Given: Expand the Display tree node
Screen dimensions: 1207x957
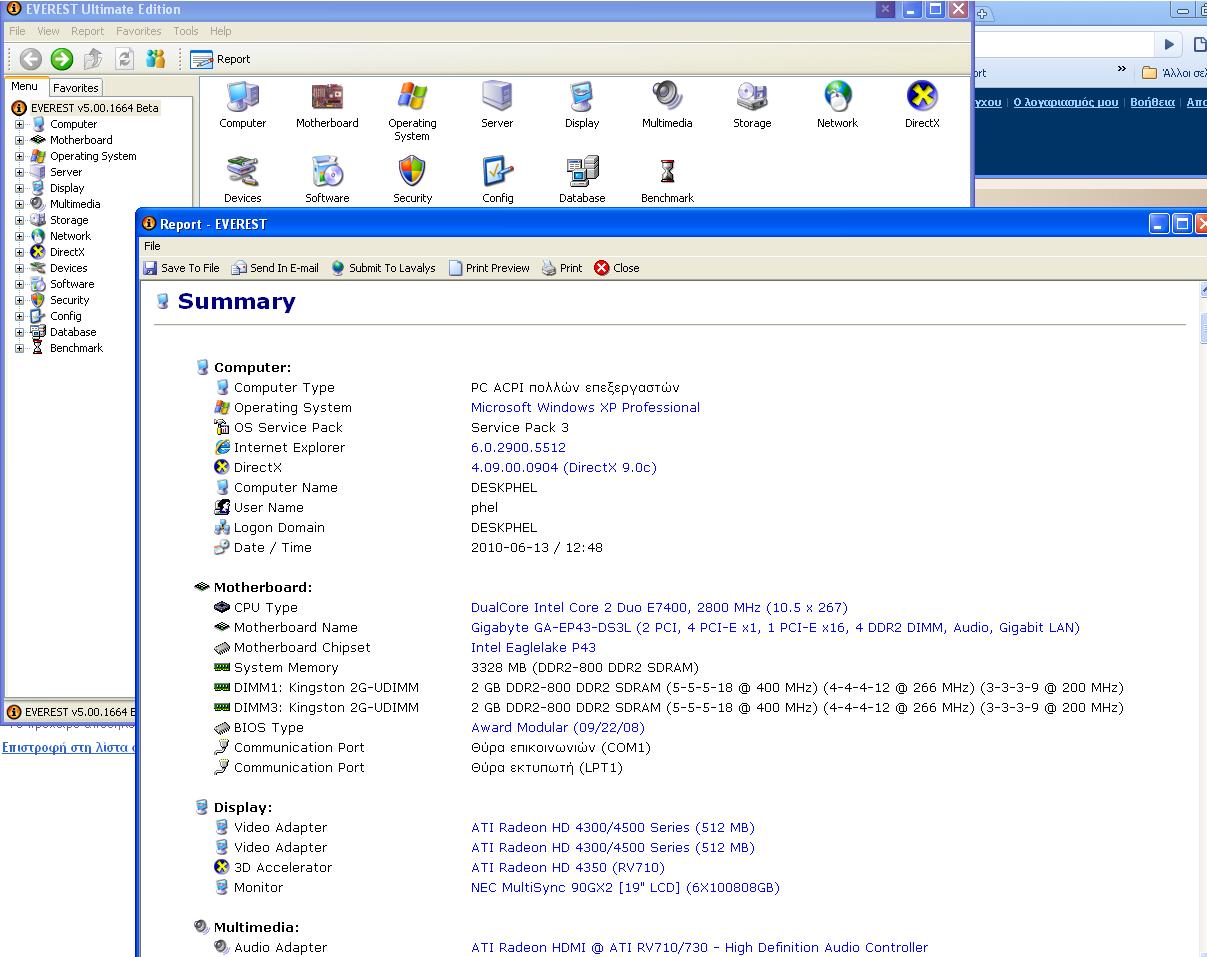Looking at the screenshot, I should point(19,188).
